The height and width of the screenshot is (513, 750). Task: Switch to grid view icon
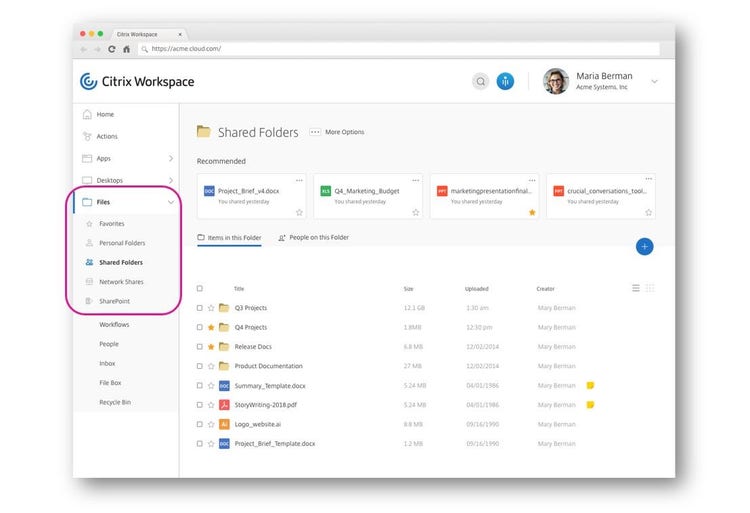click(x=650, y=288)
